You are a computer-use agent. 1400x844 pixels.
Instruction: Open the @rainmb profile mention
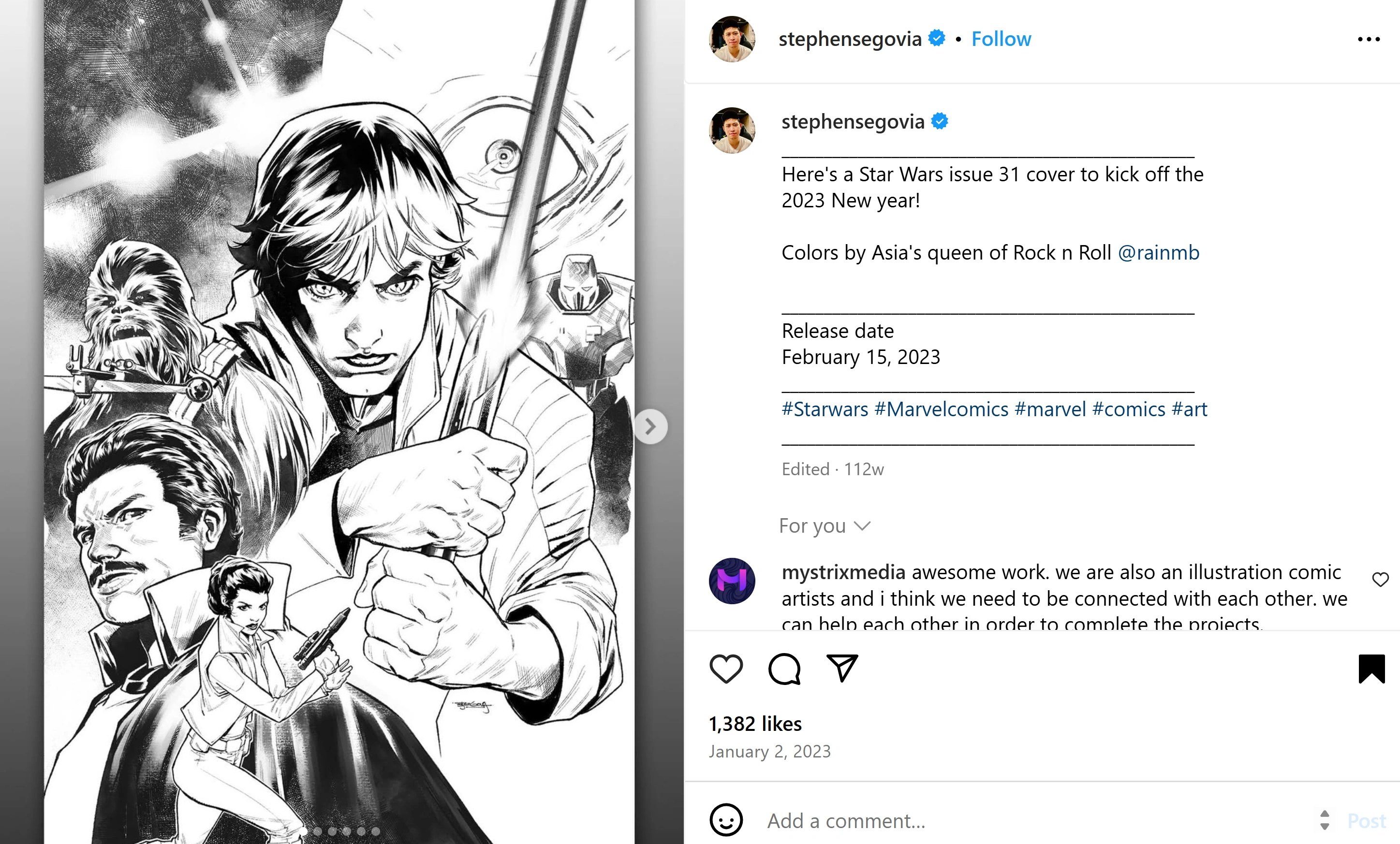[1159, 253]
